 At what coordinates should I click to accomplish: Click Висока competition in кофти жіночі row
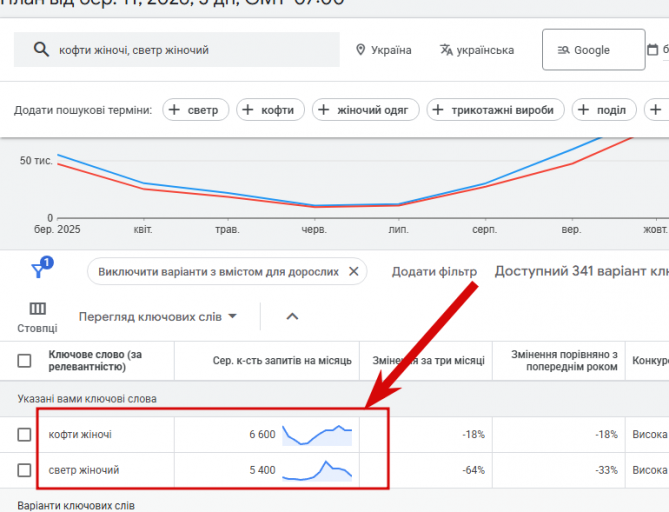coord(650,434)
